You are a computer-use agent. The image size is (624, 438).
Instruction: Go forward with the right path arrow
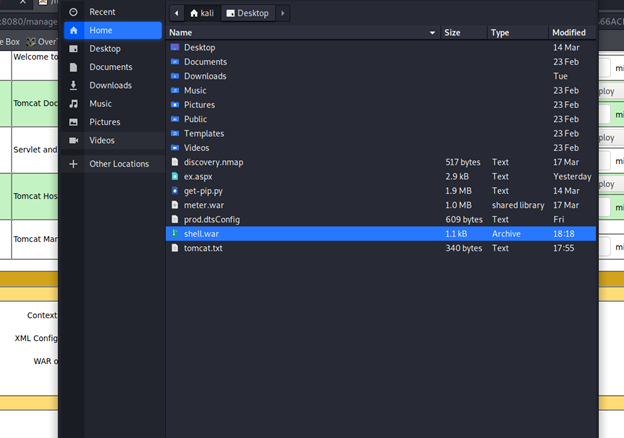(283, 13)
